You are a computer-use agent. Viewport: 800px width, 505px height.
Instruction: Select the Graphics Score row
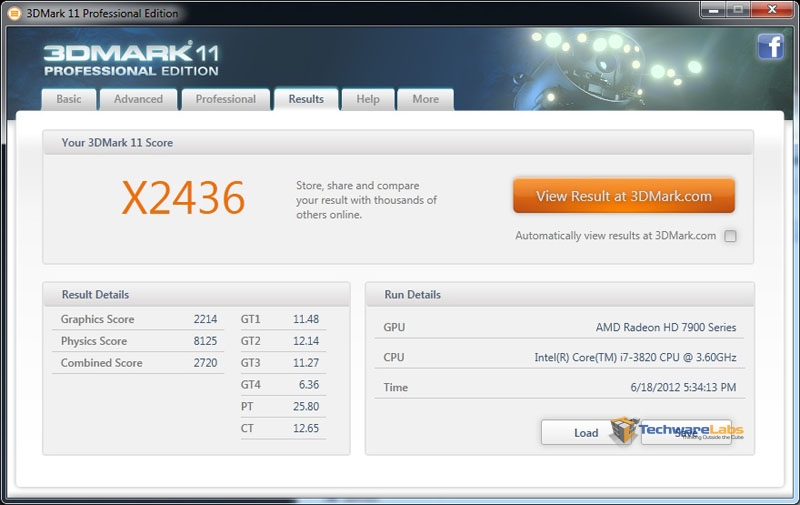click(138, 319)
